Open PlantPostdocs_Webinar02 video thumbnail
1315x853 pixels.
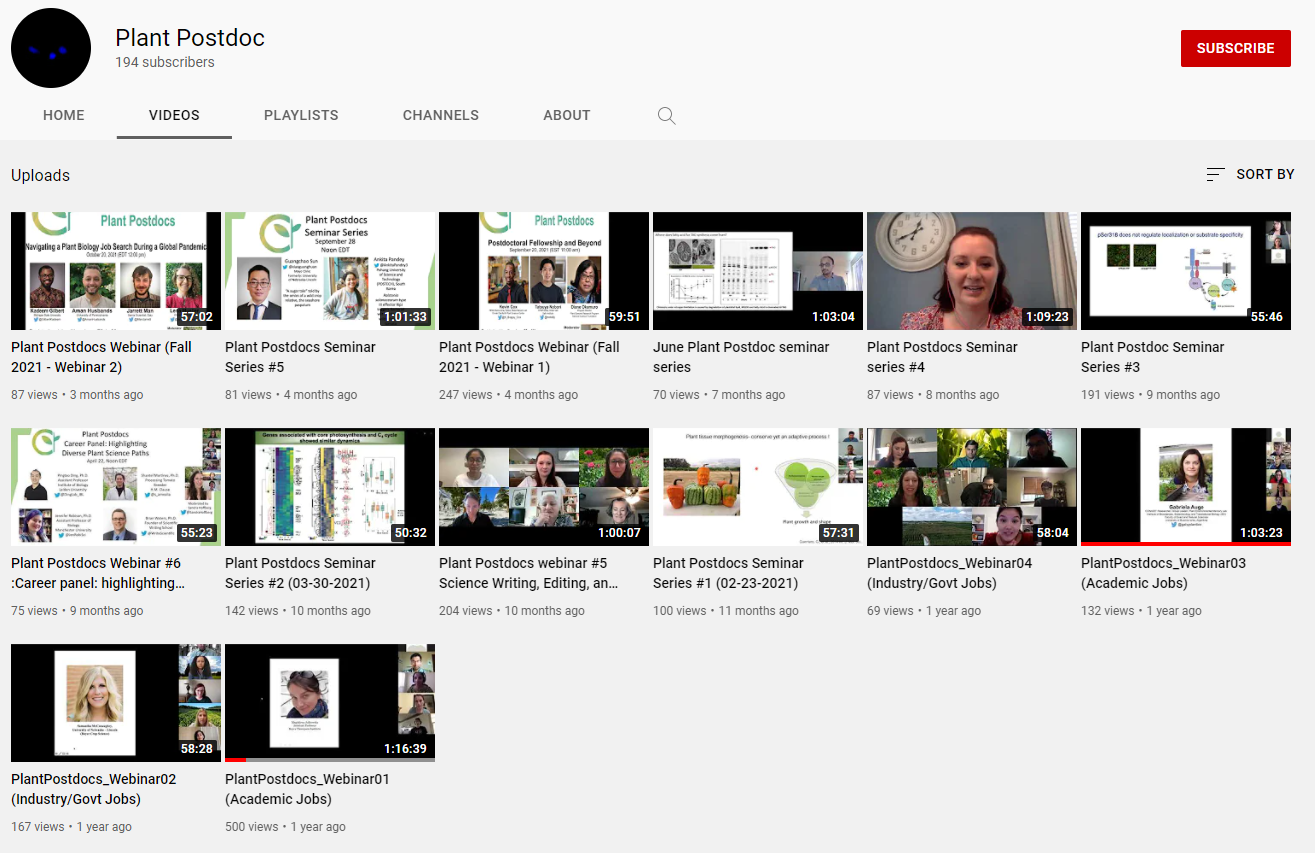(116, 702)
